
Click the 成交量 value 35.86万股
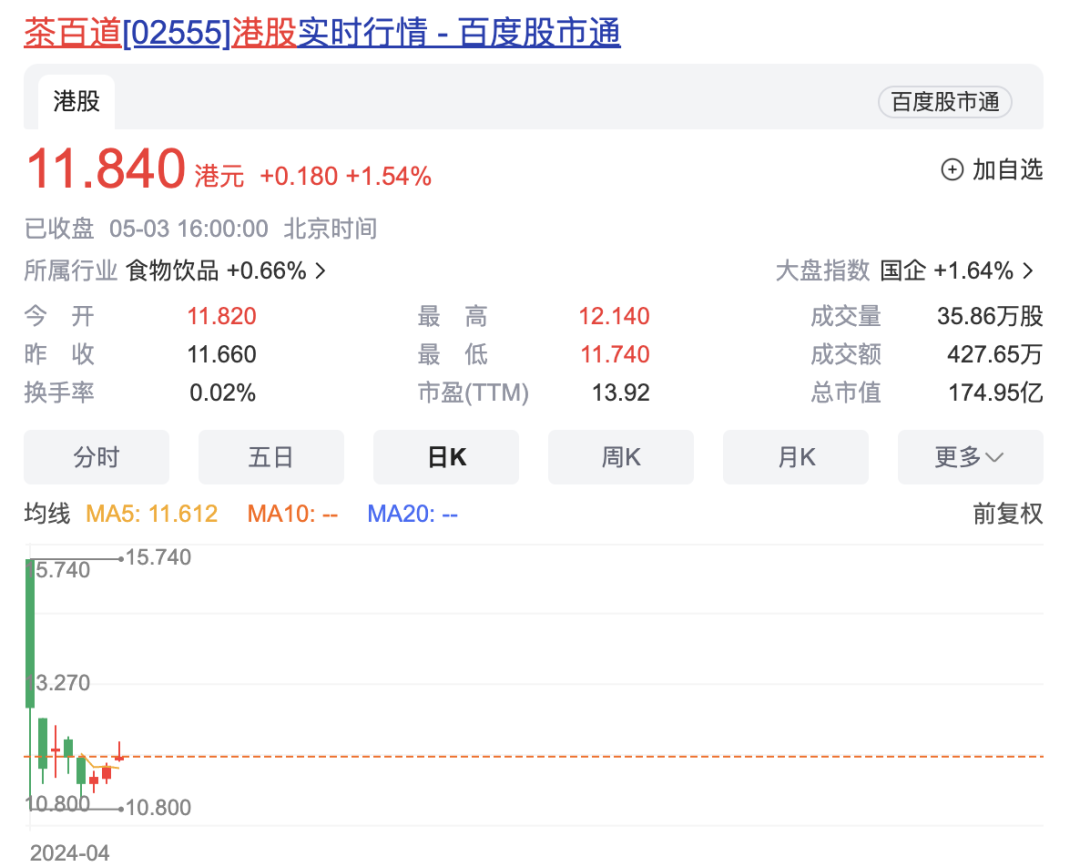[x=990, y=316]
